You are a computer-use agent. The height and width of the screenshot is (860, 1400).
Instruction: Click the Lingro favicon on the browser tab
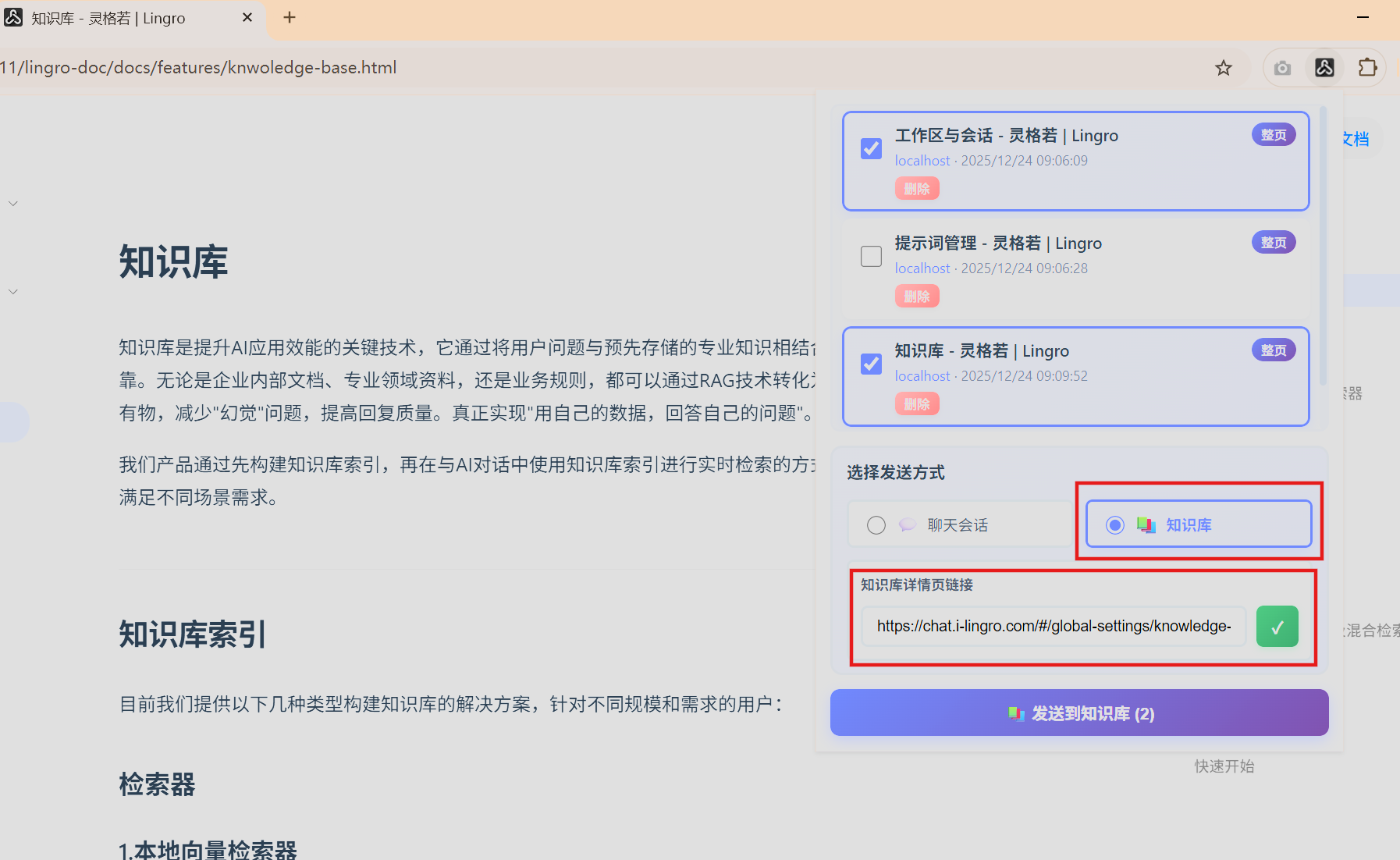pos(12,17)
